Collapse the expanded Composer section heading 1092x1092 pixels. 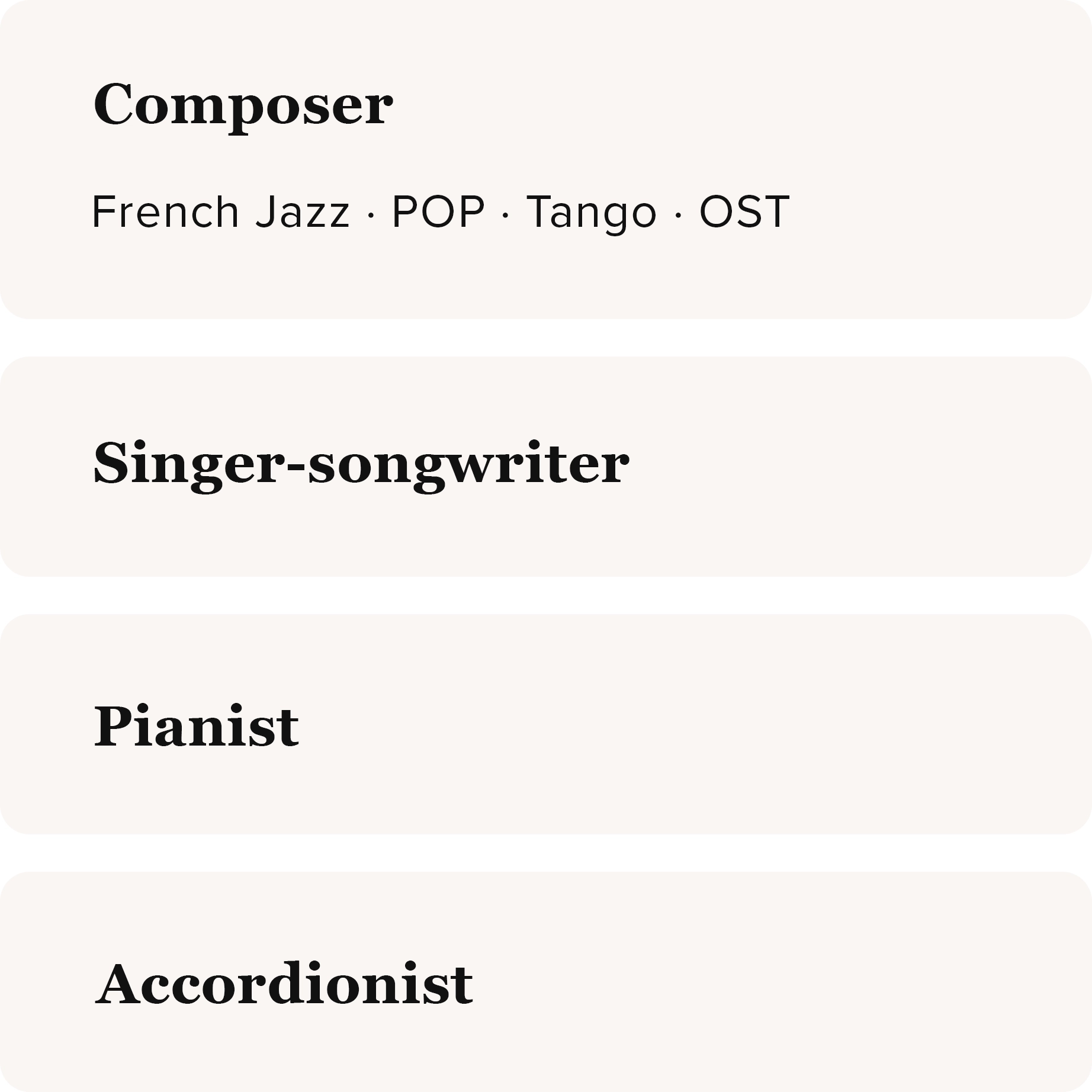coord(243,105)
